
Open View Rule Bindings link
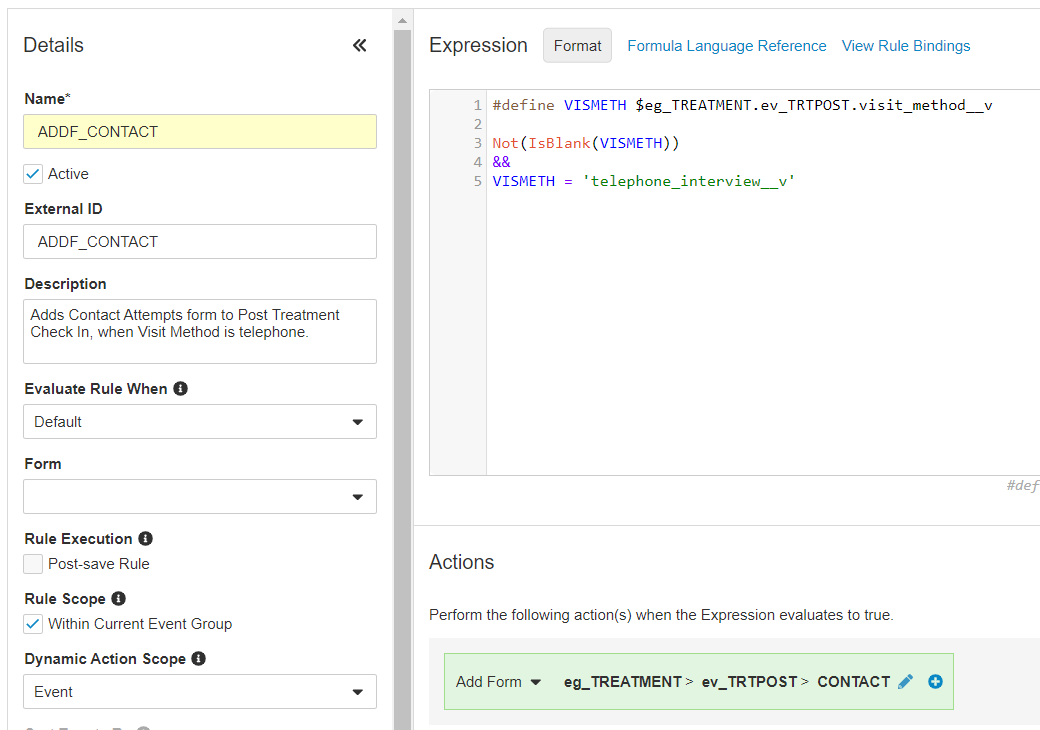point(905,46)
